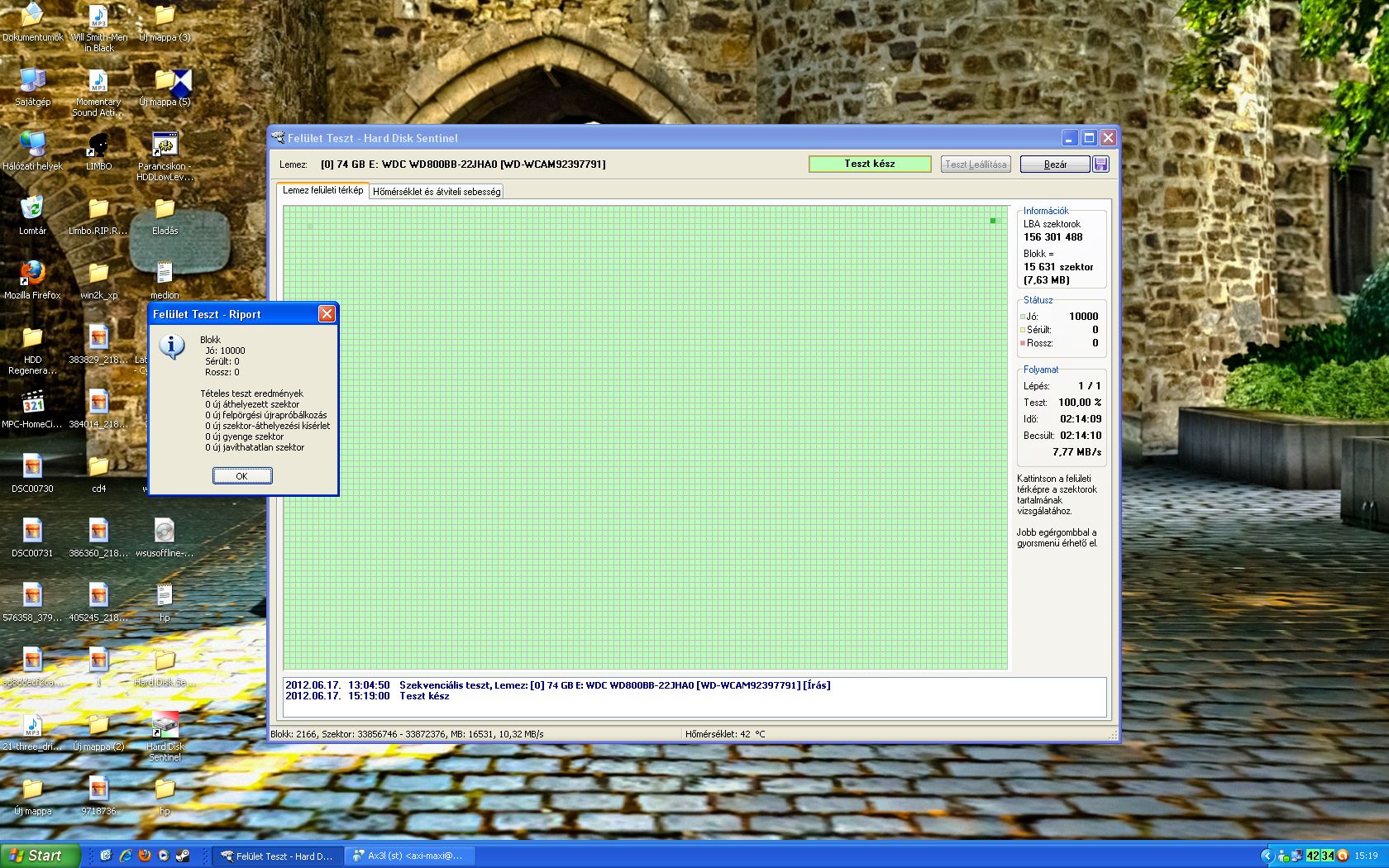Open the 384014_218 image file
The width and height of the screenshot is (1389, 868).
pyautogui.click(x=98, y=410)
